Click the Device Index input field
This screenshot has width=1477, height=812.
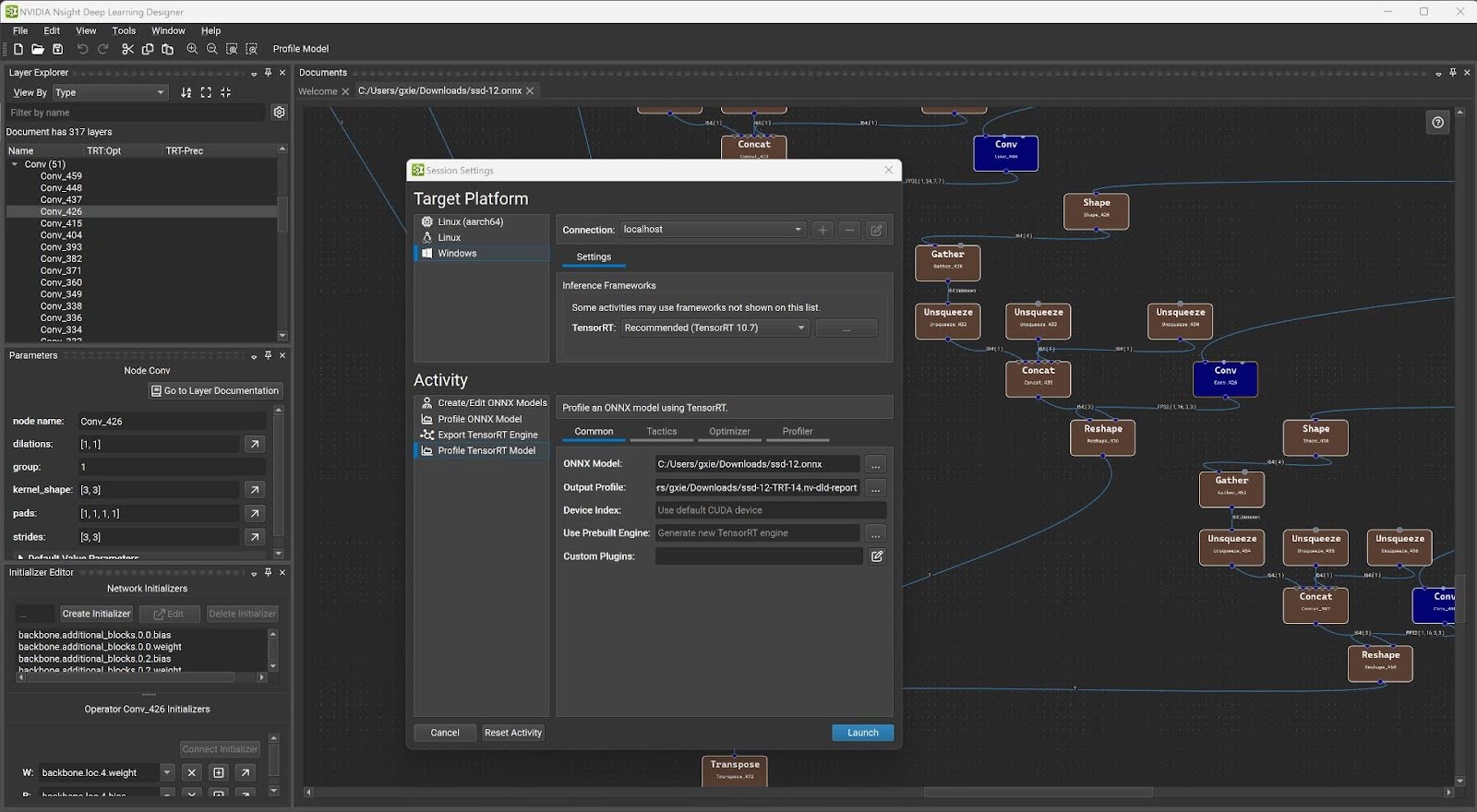[x=771, y=510]
